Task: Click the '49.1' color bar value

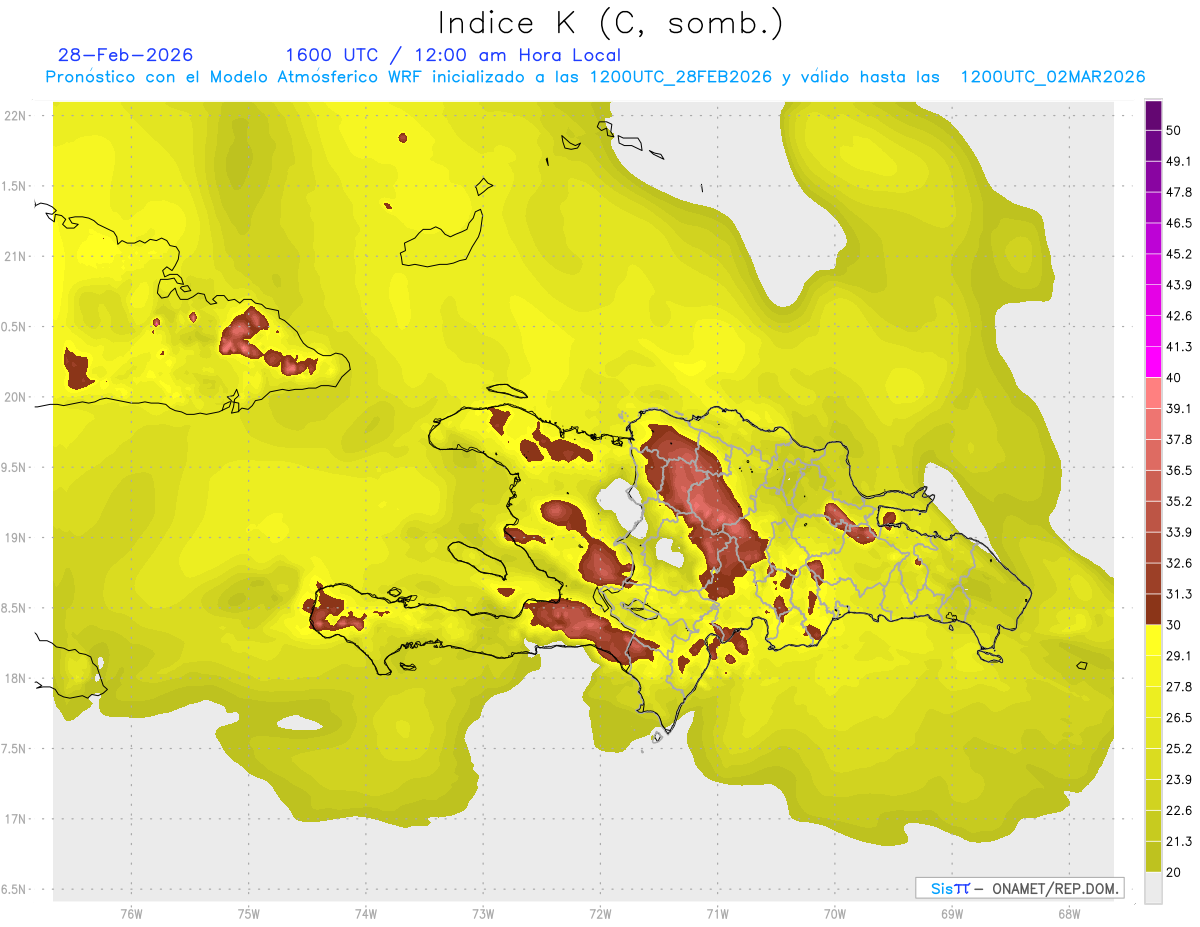Action: [x=1179, y=161]
